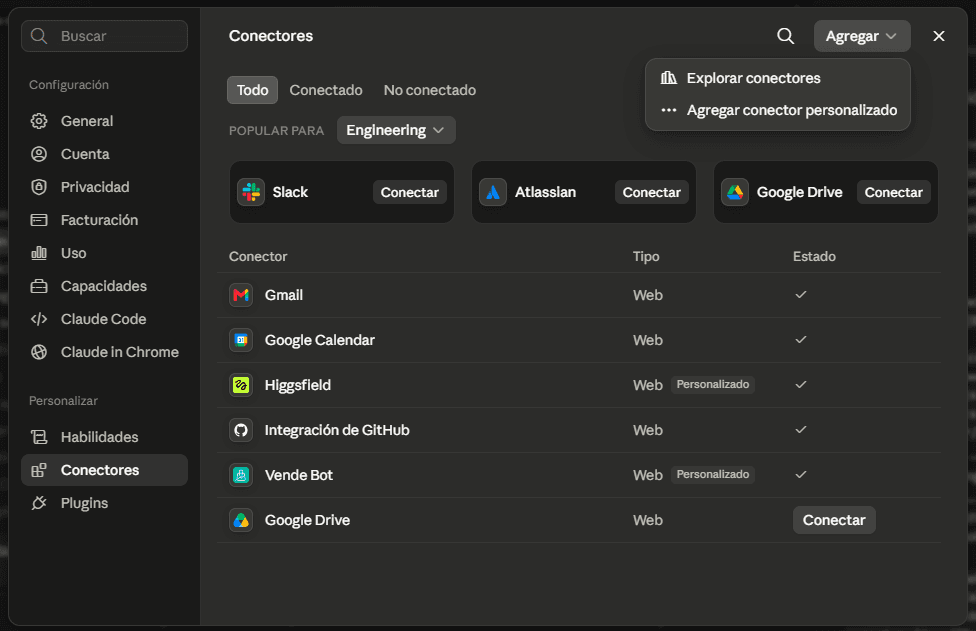Click the Gmail connector name
Viewport: 976px width, 631px height.
pyautogui.click(x=284, y=295)
